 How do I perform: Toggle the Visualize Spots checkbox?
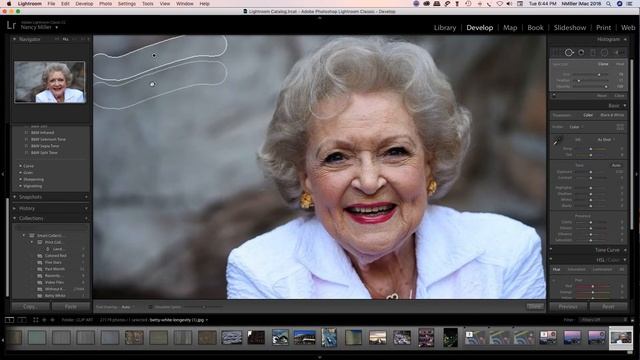coord(150,307)
